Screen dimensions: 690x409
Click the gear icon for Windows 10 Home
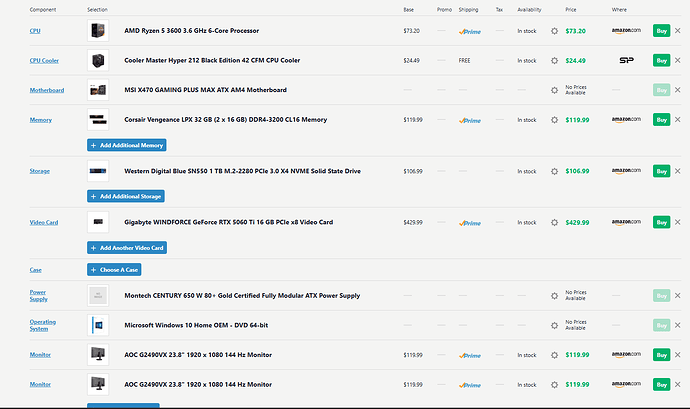pos(555,326)
